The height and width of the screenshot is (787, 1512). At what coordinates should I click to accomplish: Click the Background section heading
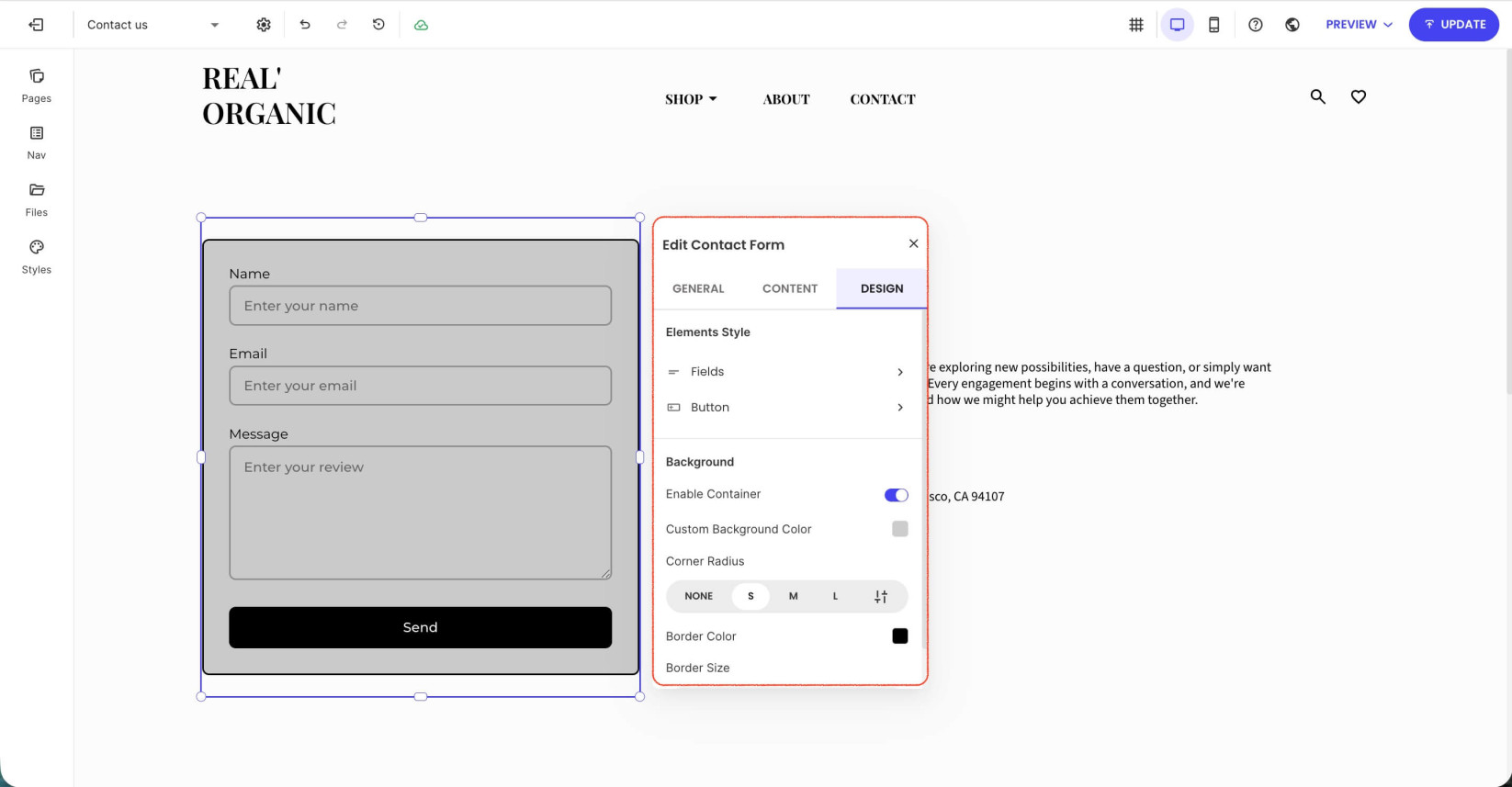coord(700,462)
